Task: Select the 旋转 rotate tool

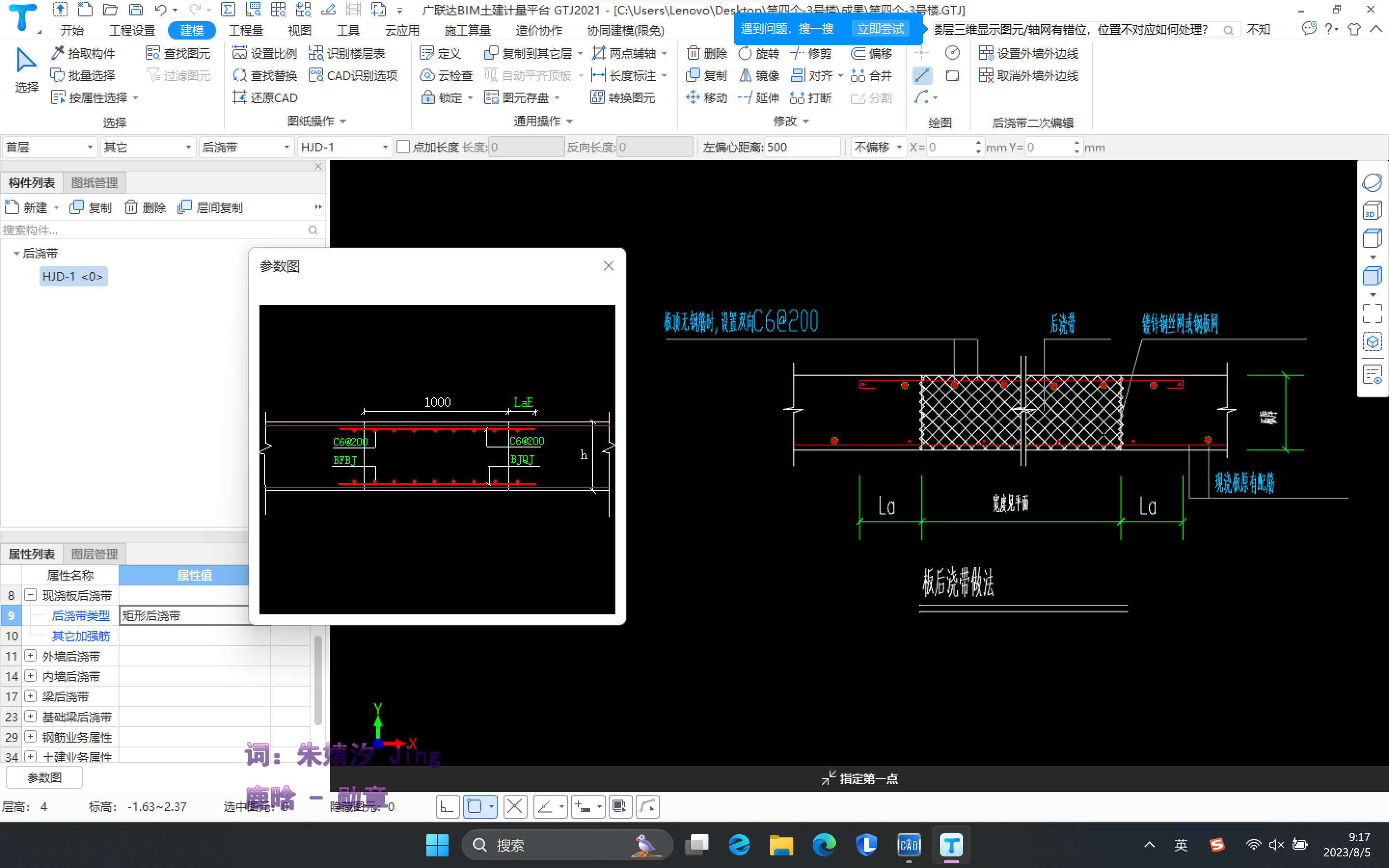Action: [759, 54]
